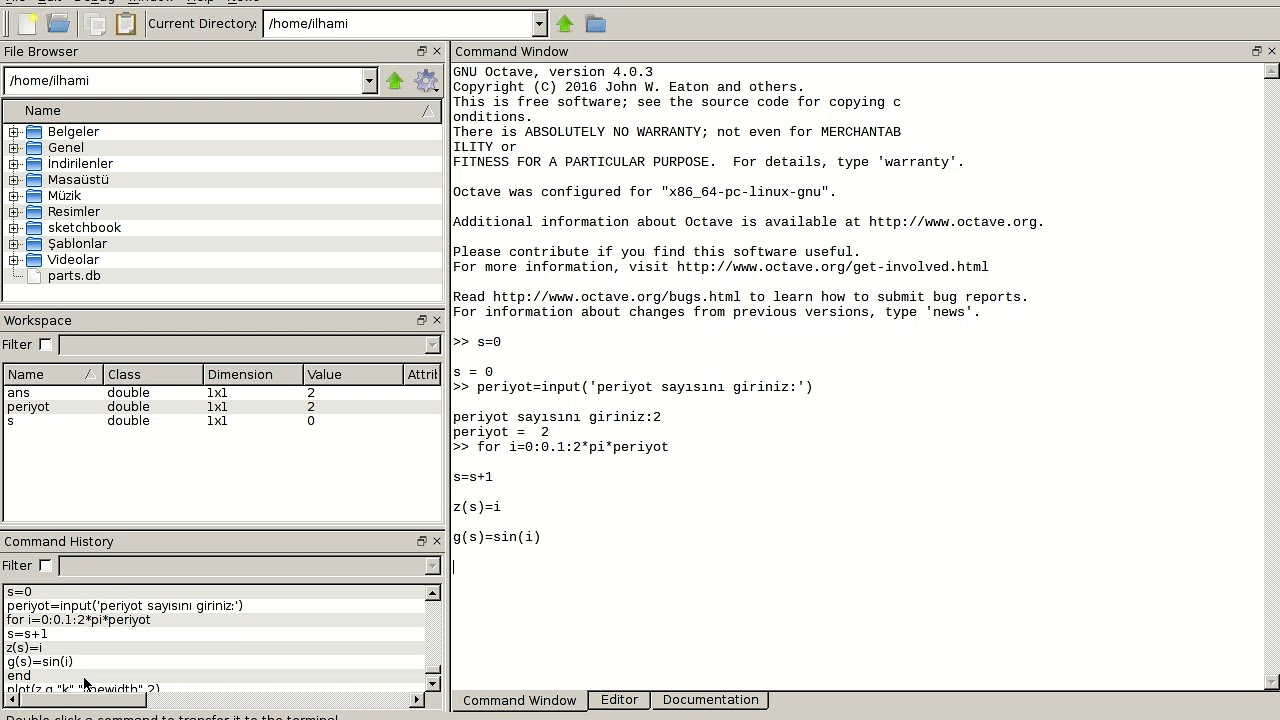
Task: Open the File Browser gear settings menu
Action: point(427,81)
